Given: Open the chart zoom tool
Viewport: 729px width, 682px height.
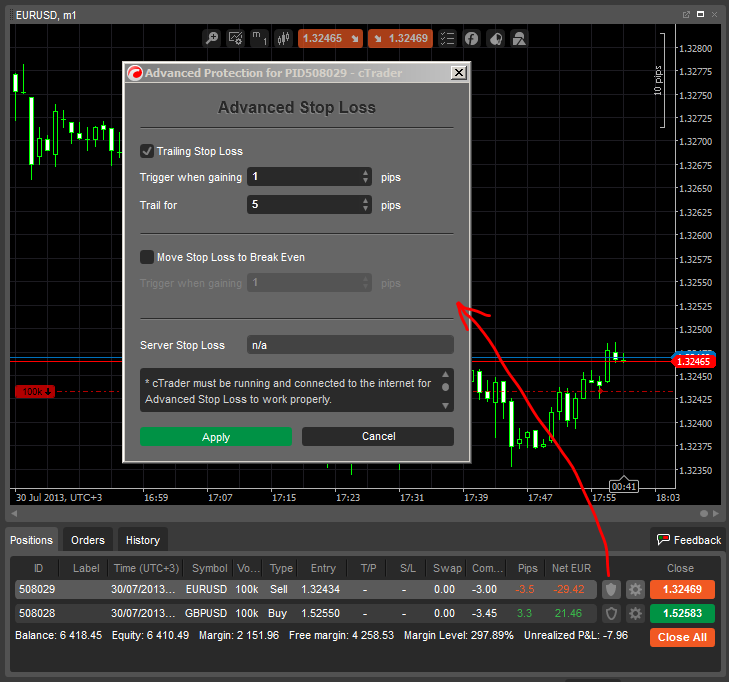Looking at the screenshot, I should [212, 38].
